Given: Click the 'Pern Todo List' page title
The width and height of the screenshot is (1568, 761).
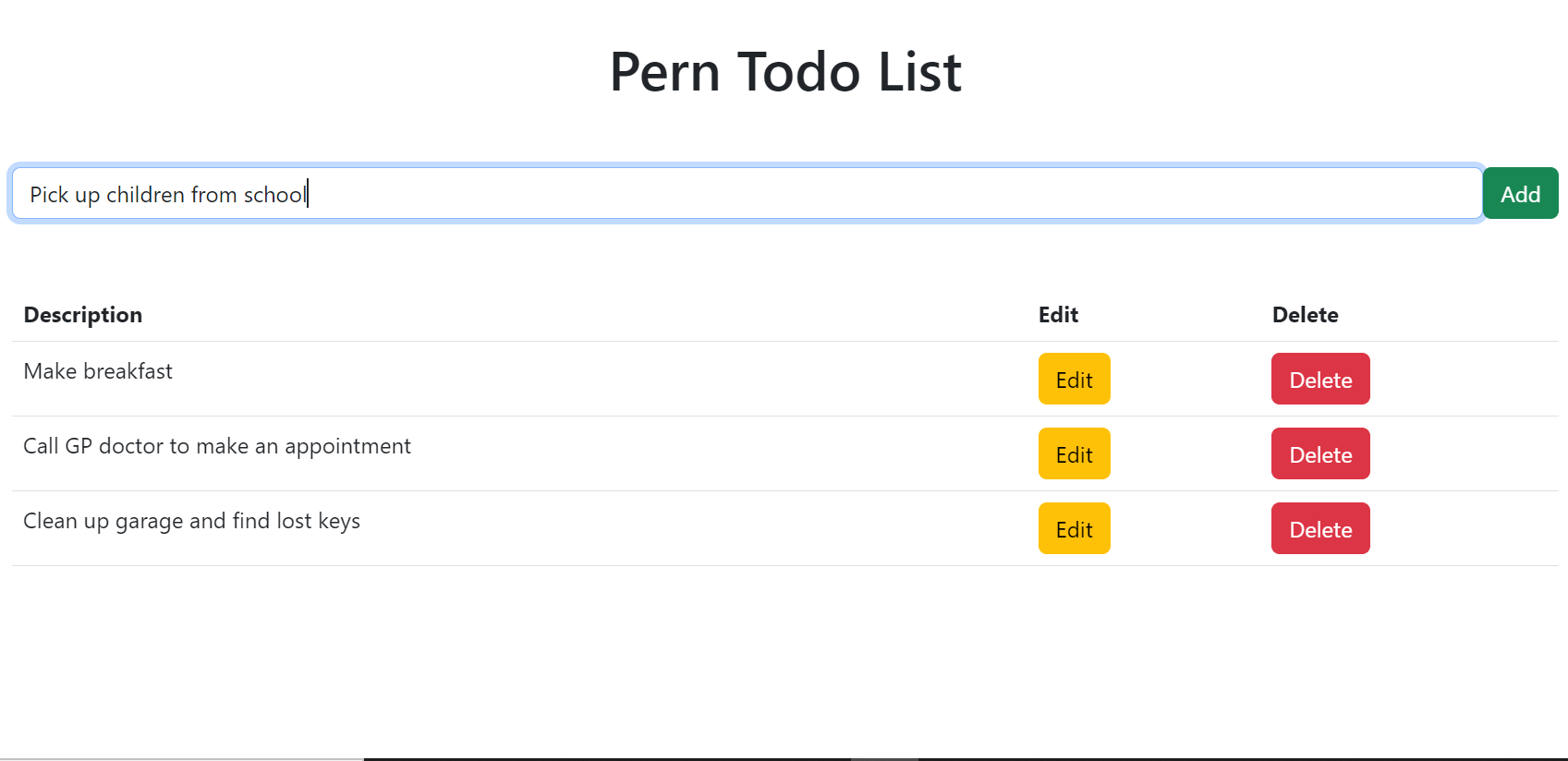Looking at the screenshot, I should point(785,72).
